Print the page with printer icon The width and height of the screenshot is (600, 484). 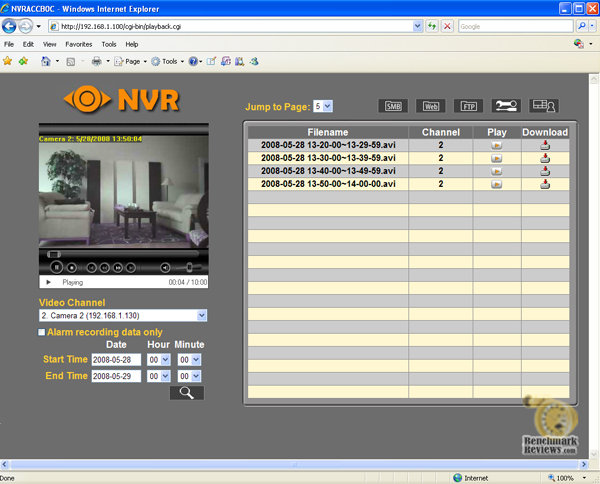coord(96,61)
